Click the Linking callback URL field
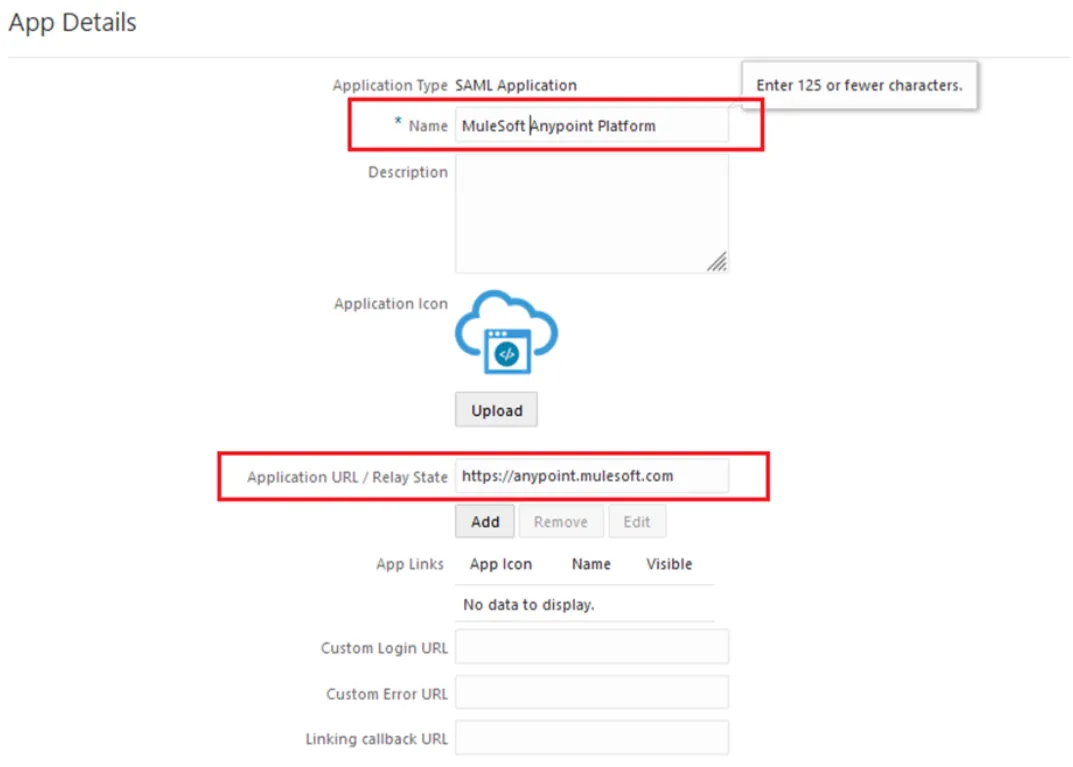Screen dimensions: 1073x767 [592, 738]
